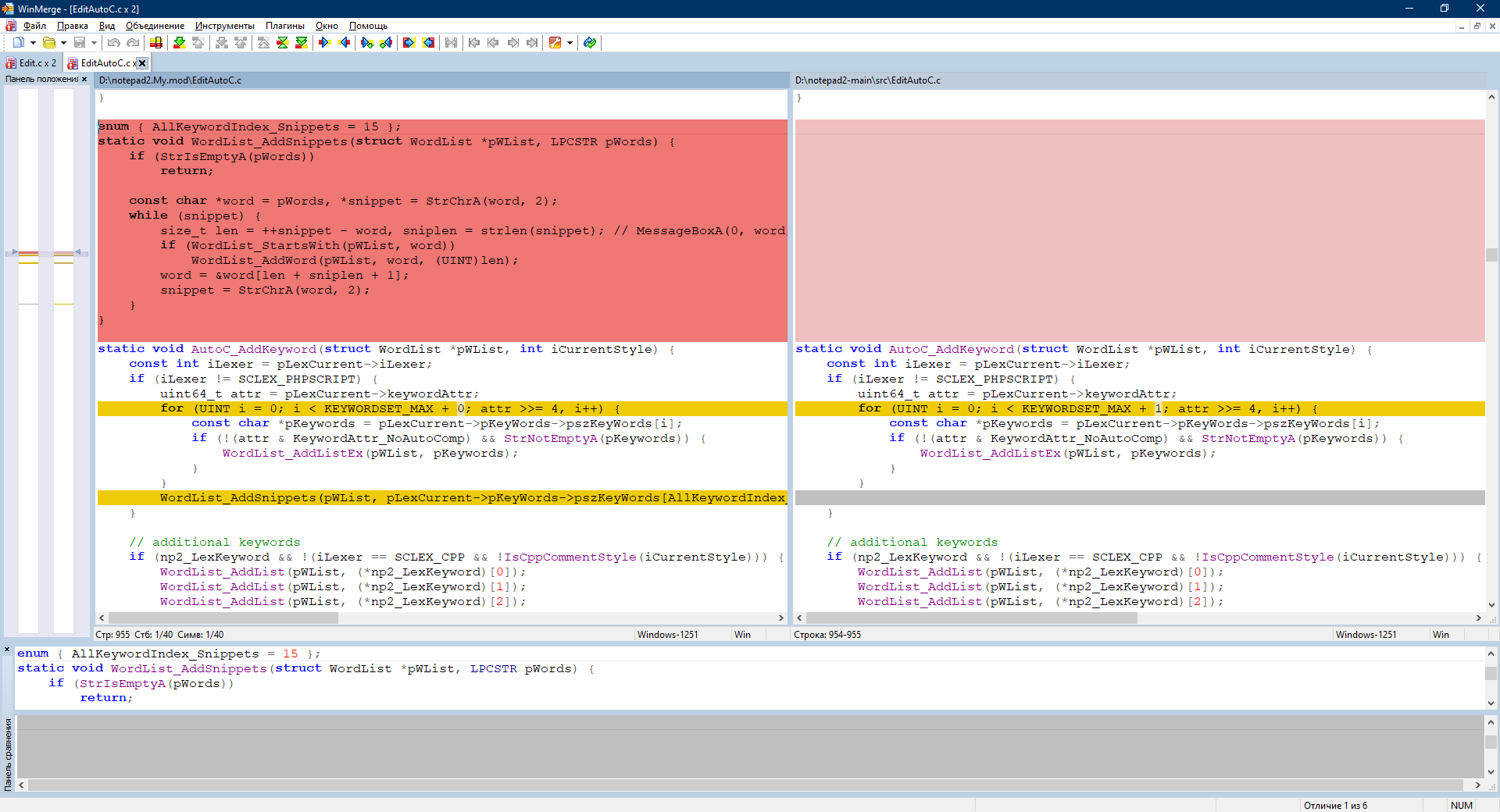The width and height of the screenshot is (1500, 812).
Task: Go to the next file icon
Action: pyautogui.click(x=512, y=43)
